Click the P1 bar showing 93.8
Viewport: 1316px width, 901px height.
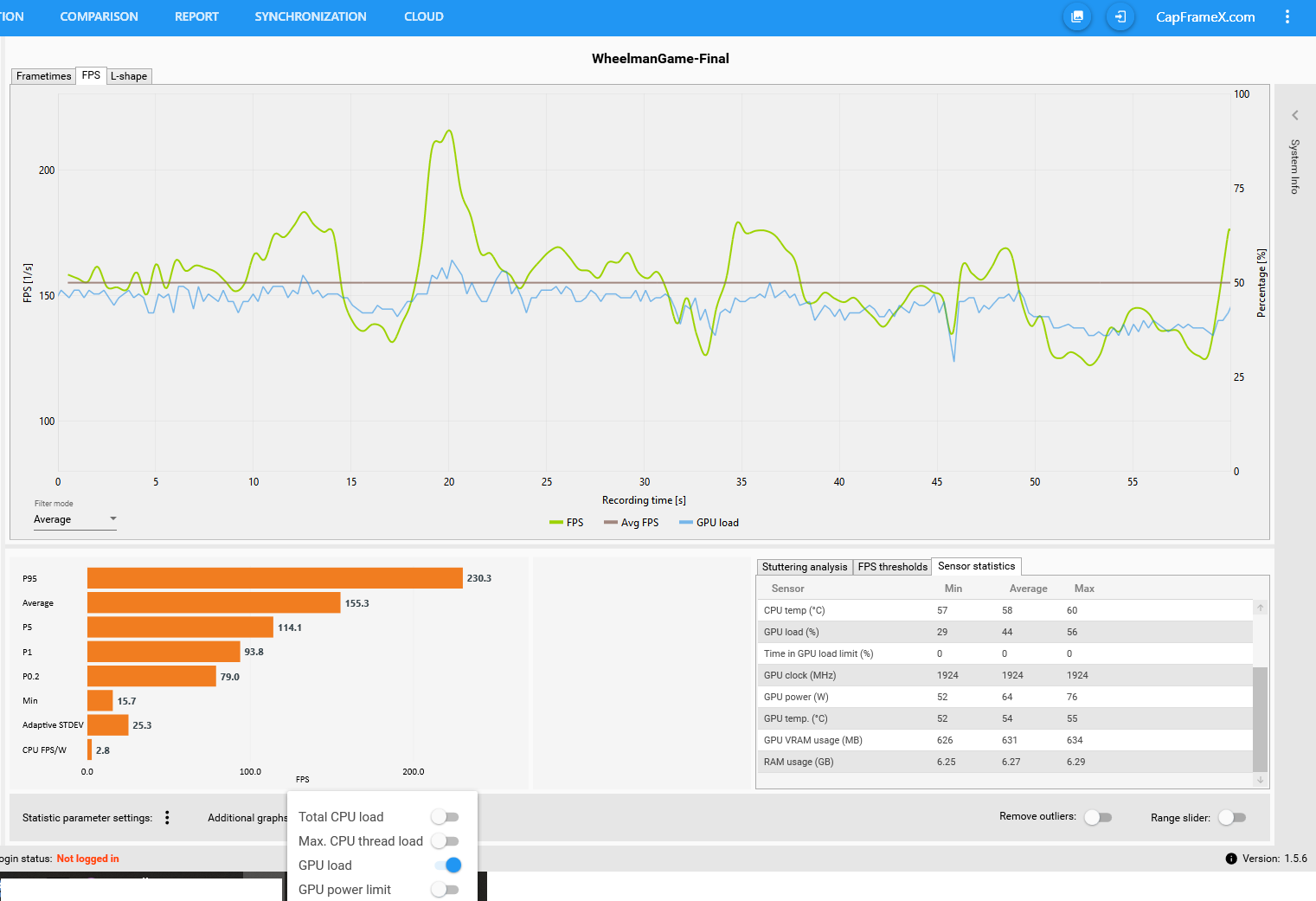(x=164, y=652)
